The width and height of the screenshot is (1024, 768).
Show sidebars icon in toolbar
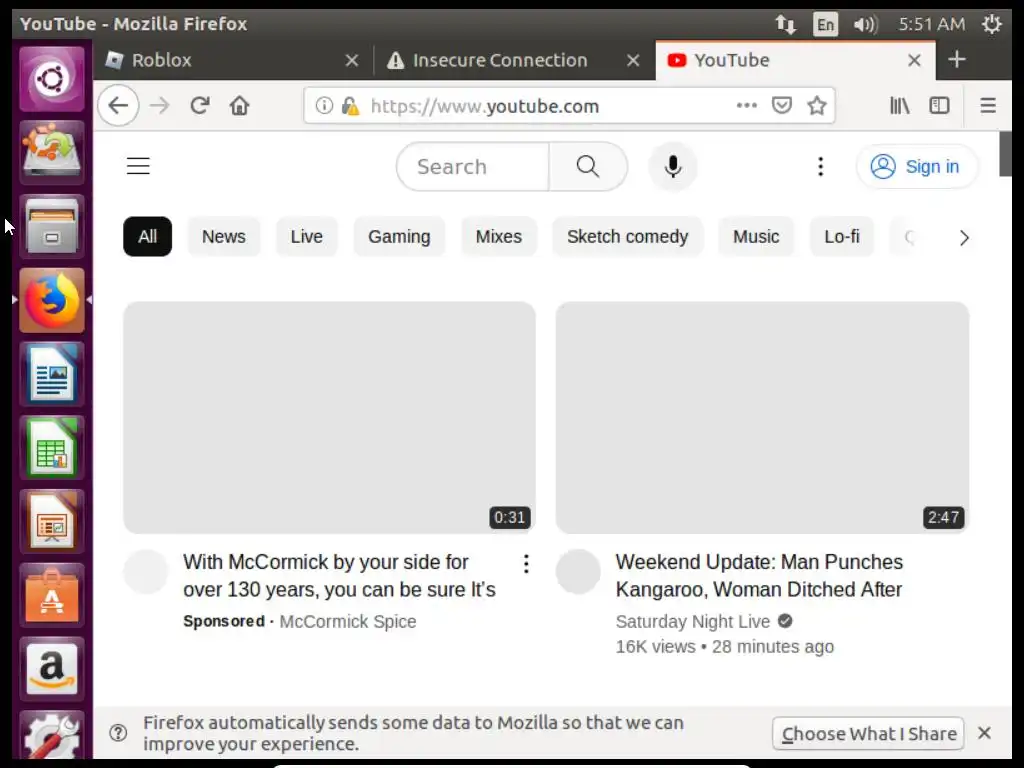point(939,105)
